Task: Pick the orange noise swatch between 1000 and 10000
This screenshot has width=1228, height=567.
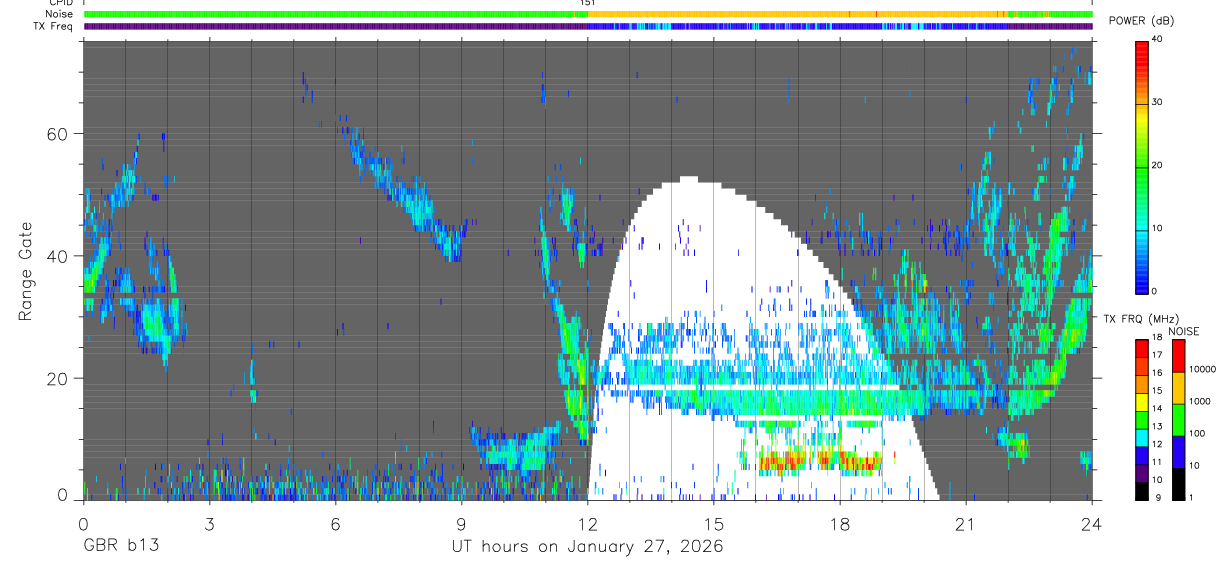Action: pyautogui.click(x=1178, y=388)
